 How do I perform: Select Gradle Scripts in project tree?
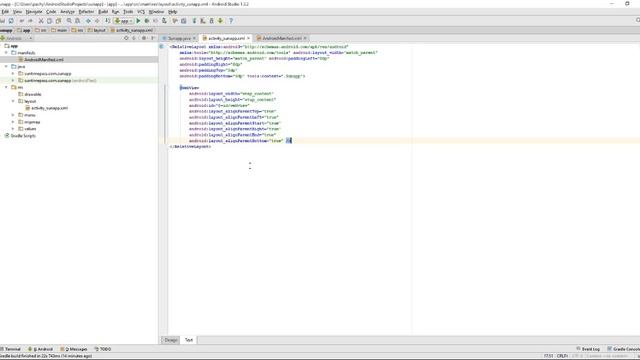(23, 136)
